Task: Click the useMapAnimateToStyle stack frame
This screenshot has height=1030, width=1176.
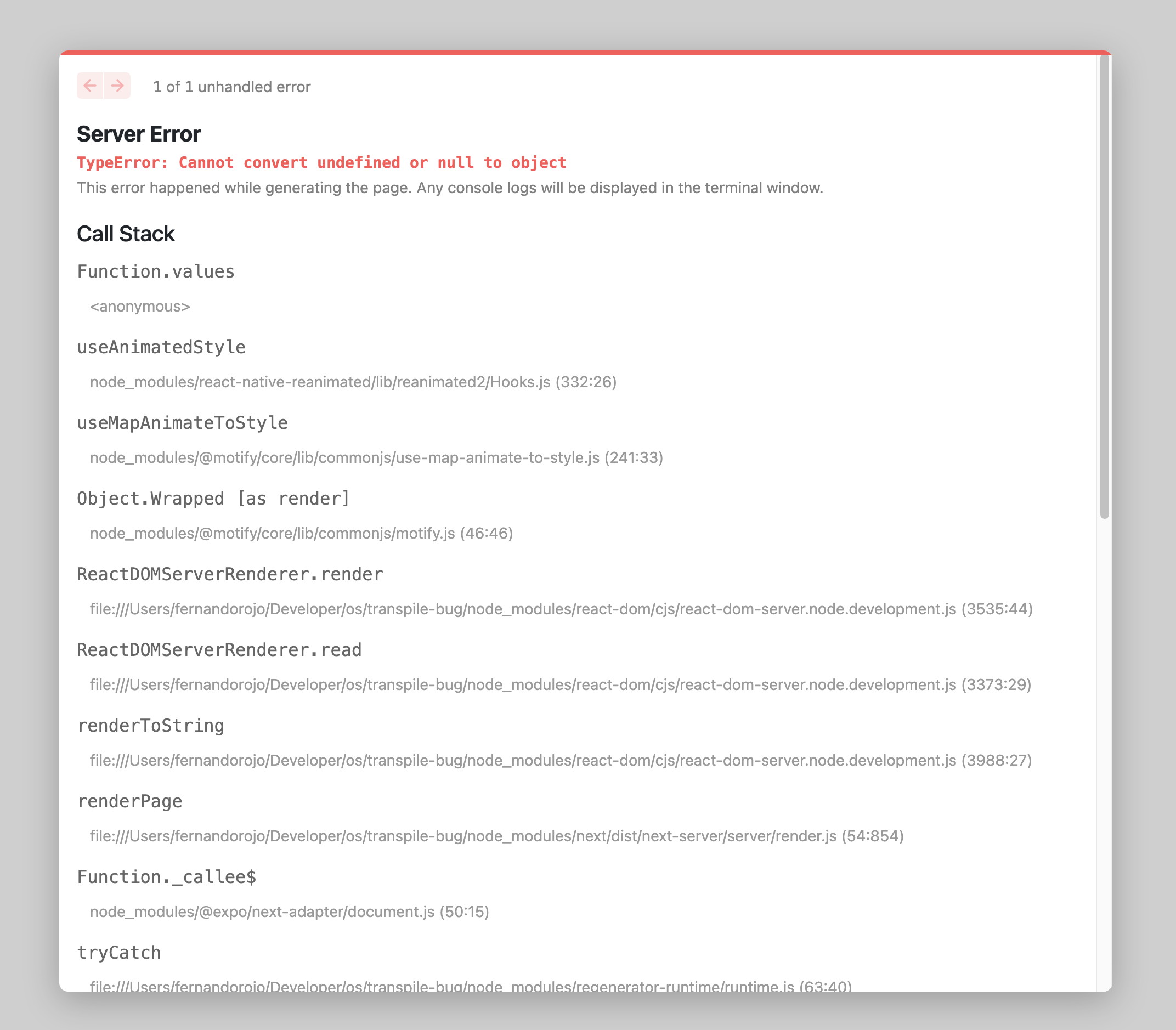Action: (182, 422)
